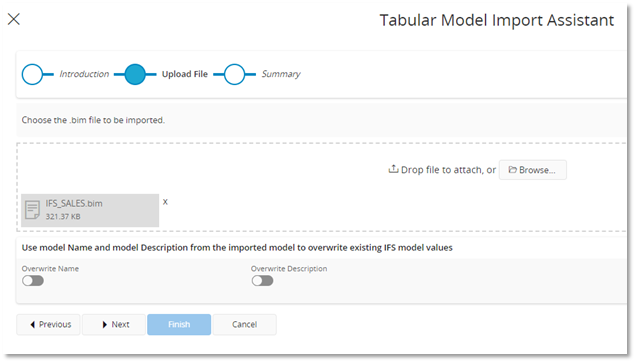Click the dashed file drop area
This screenshot has width=636, height=363.
click(322, 187)
